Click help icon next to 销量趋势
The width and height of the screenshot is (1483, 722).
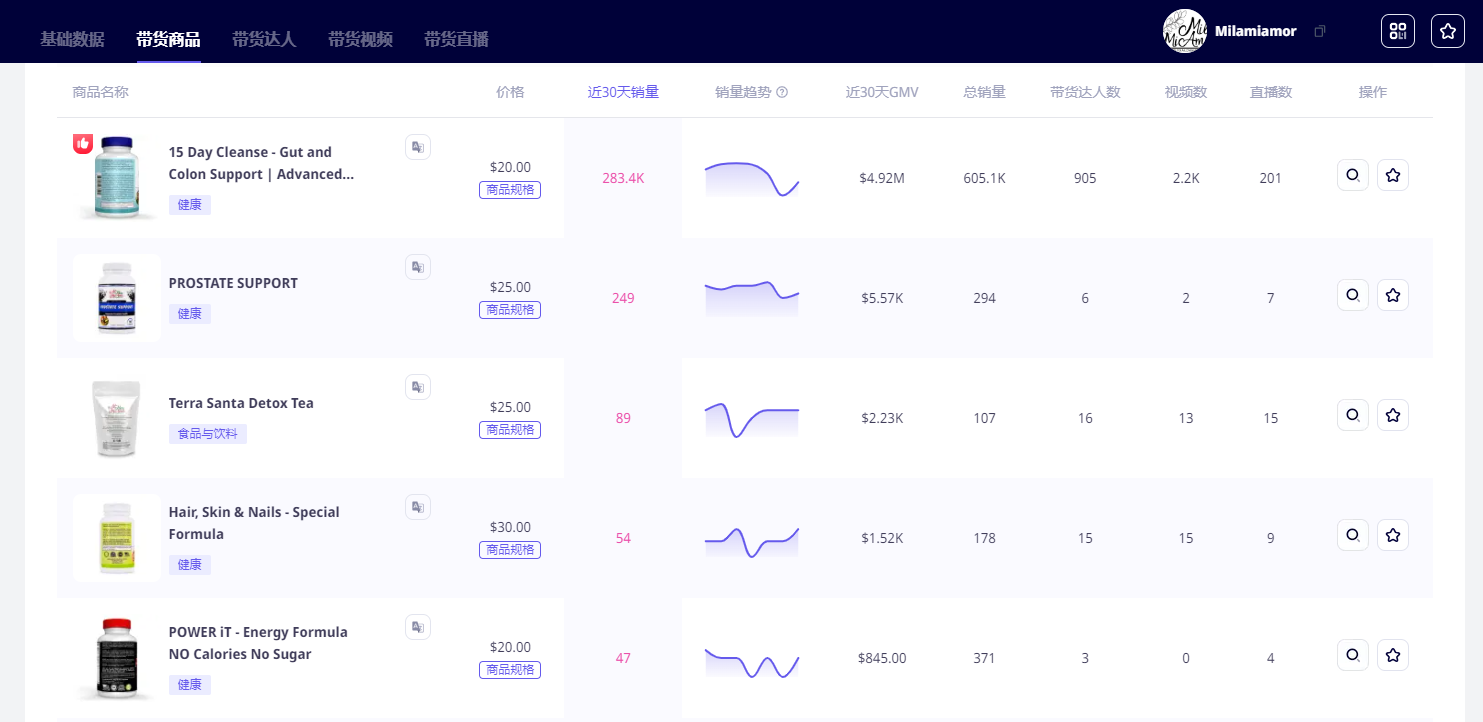(782, 92)
